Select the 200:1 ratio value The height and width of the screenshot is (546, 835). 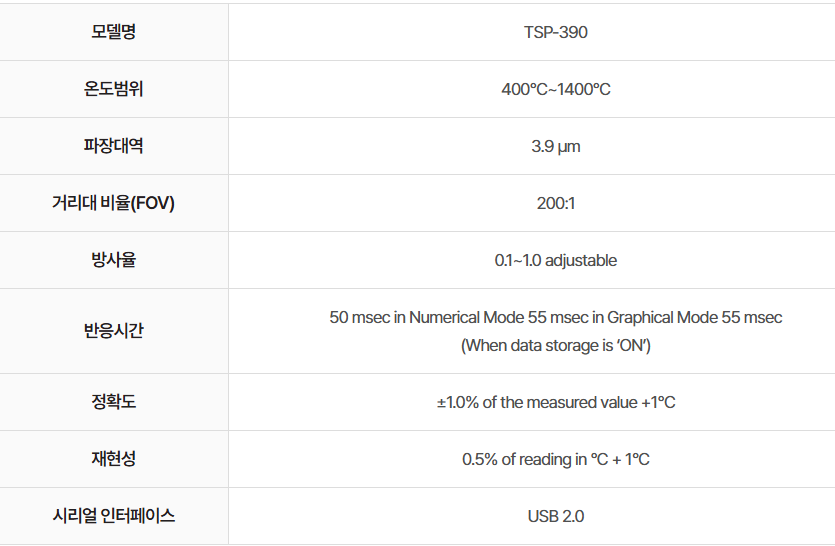coord(556,203)
